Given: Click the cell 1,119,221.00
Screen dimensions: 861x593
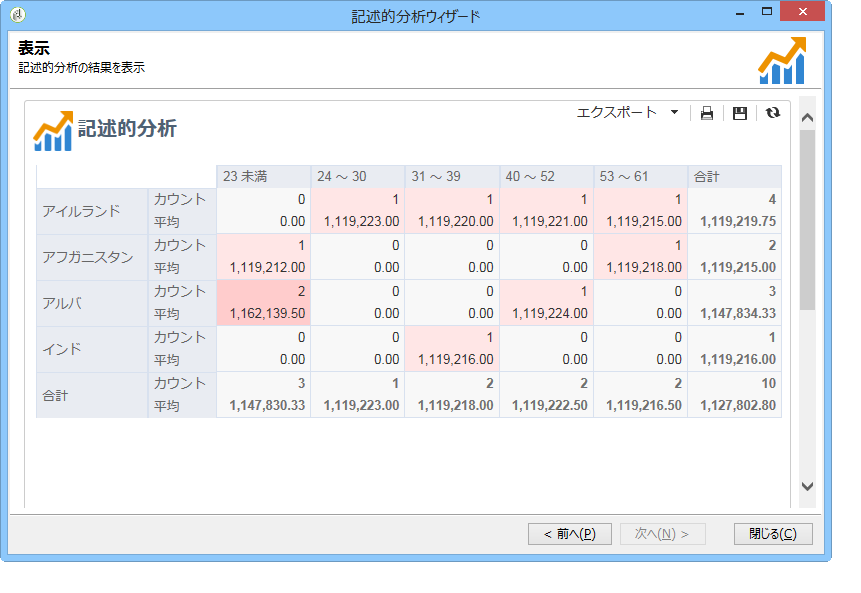Looking at the screenshot, I should pos(550,221).
